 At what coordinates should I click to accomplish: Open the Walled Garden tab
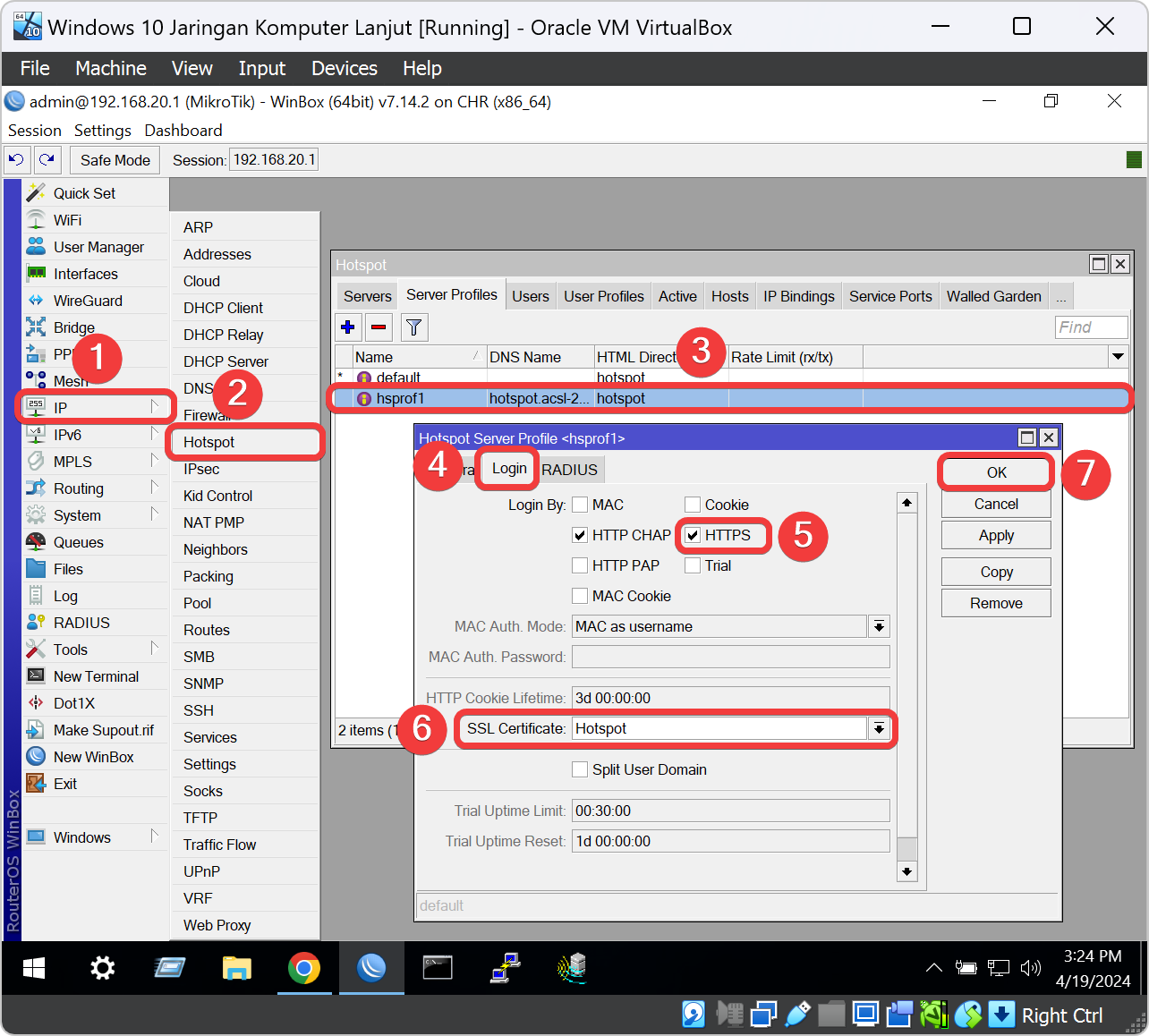coord(993,296)
